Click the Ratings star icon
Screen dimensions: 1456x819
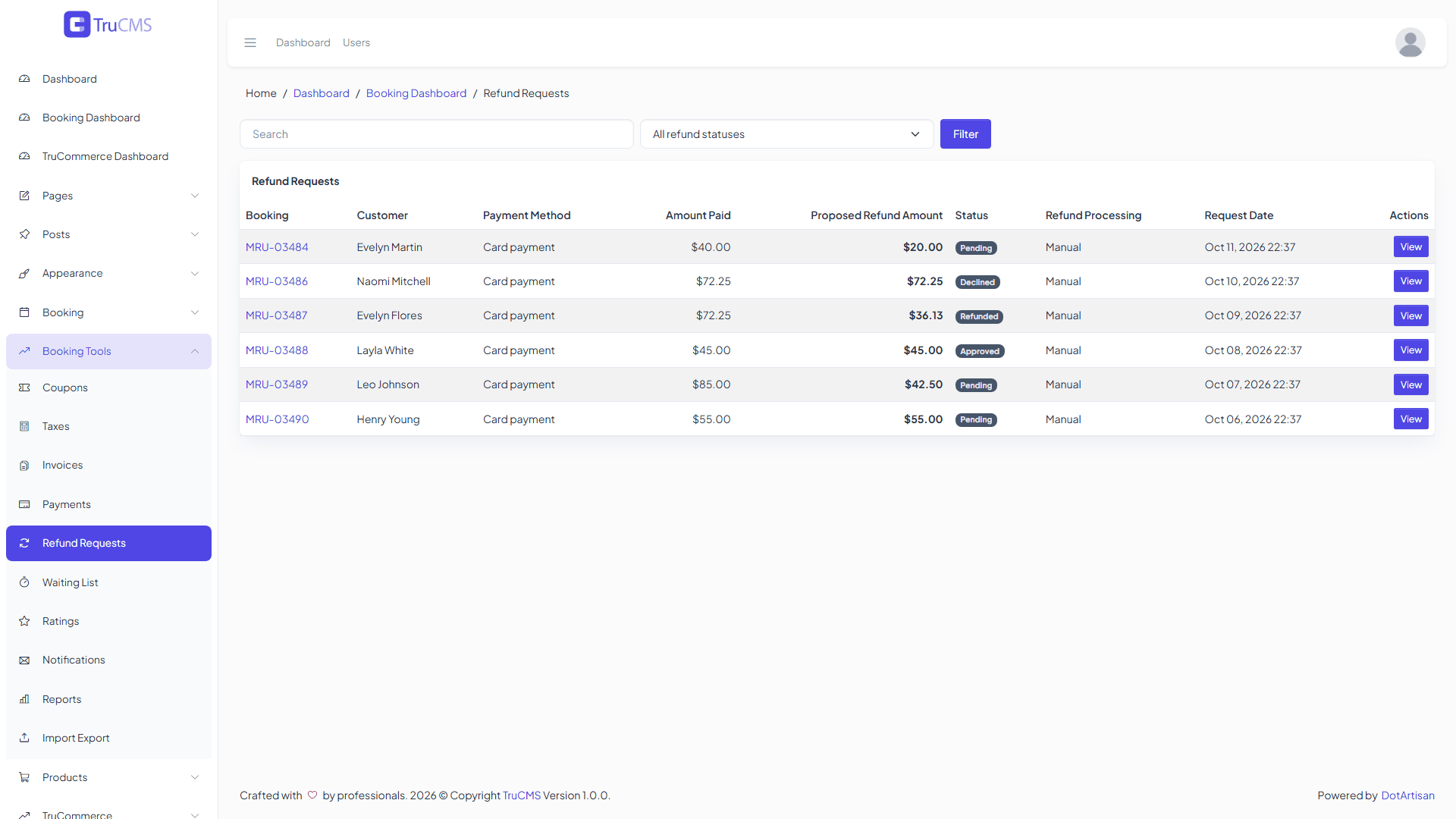[x=24, y=621]
